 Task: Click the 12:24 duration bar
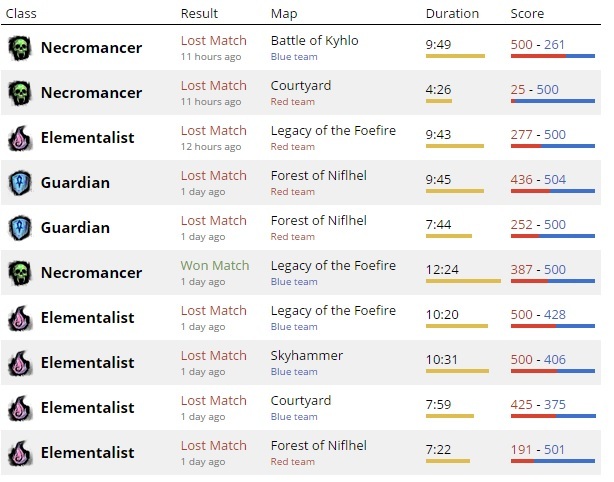point(463,281)
